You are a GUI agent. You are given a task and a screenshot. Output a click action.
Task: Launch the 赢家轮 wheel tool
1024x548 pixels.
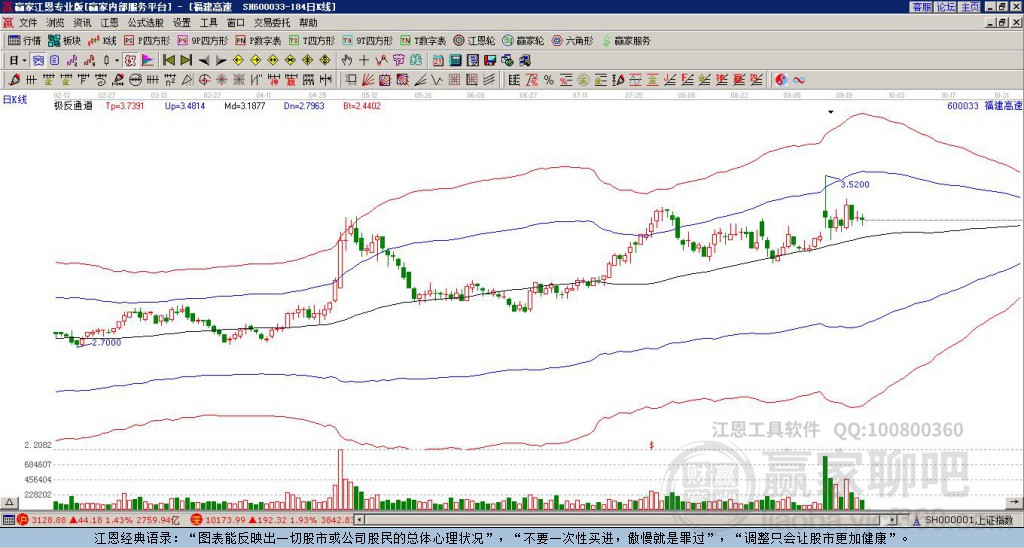523,40
